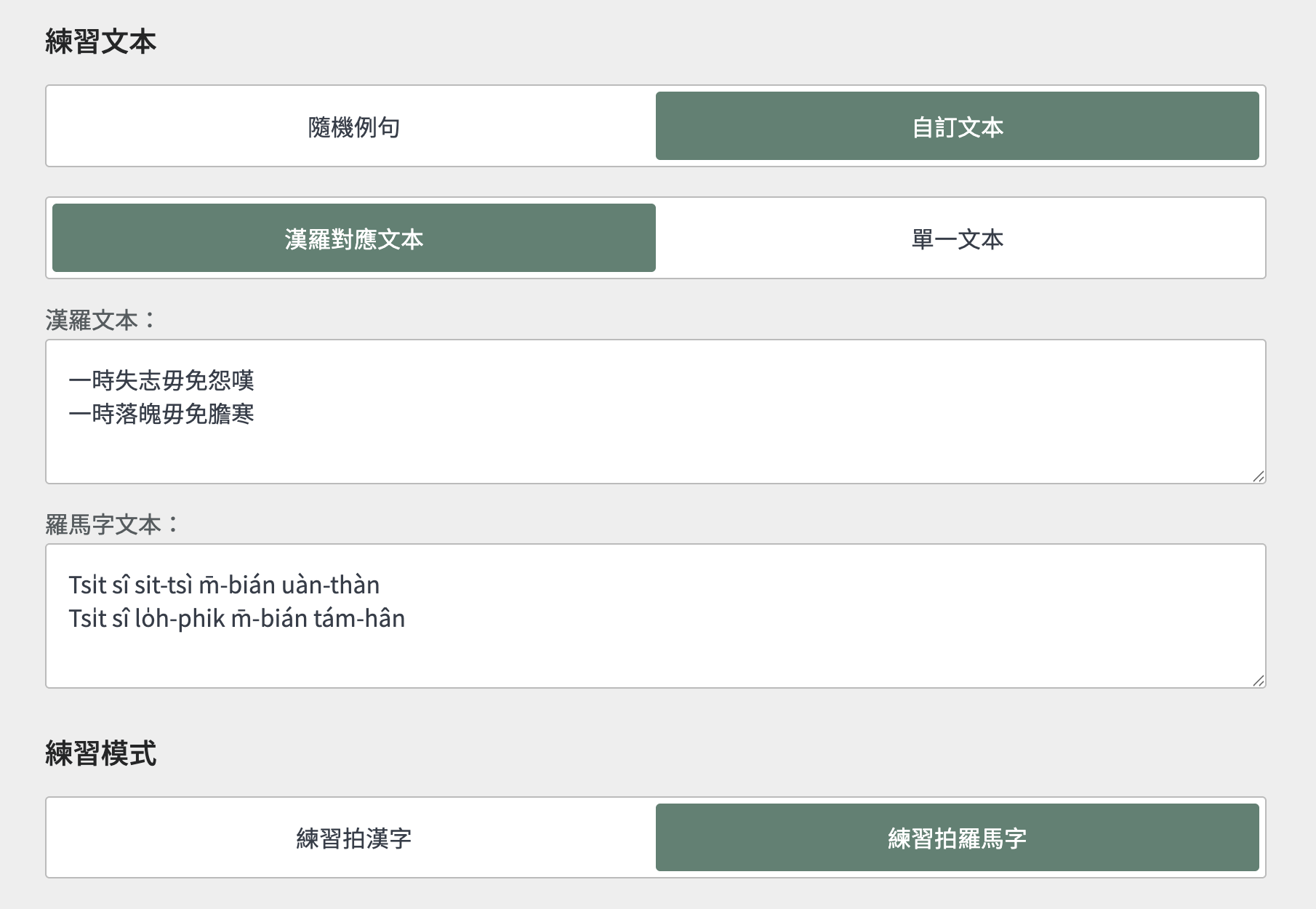Click the romanized line ending in tám-hân

237,619
